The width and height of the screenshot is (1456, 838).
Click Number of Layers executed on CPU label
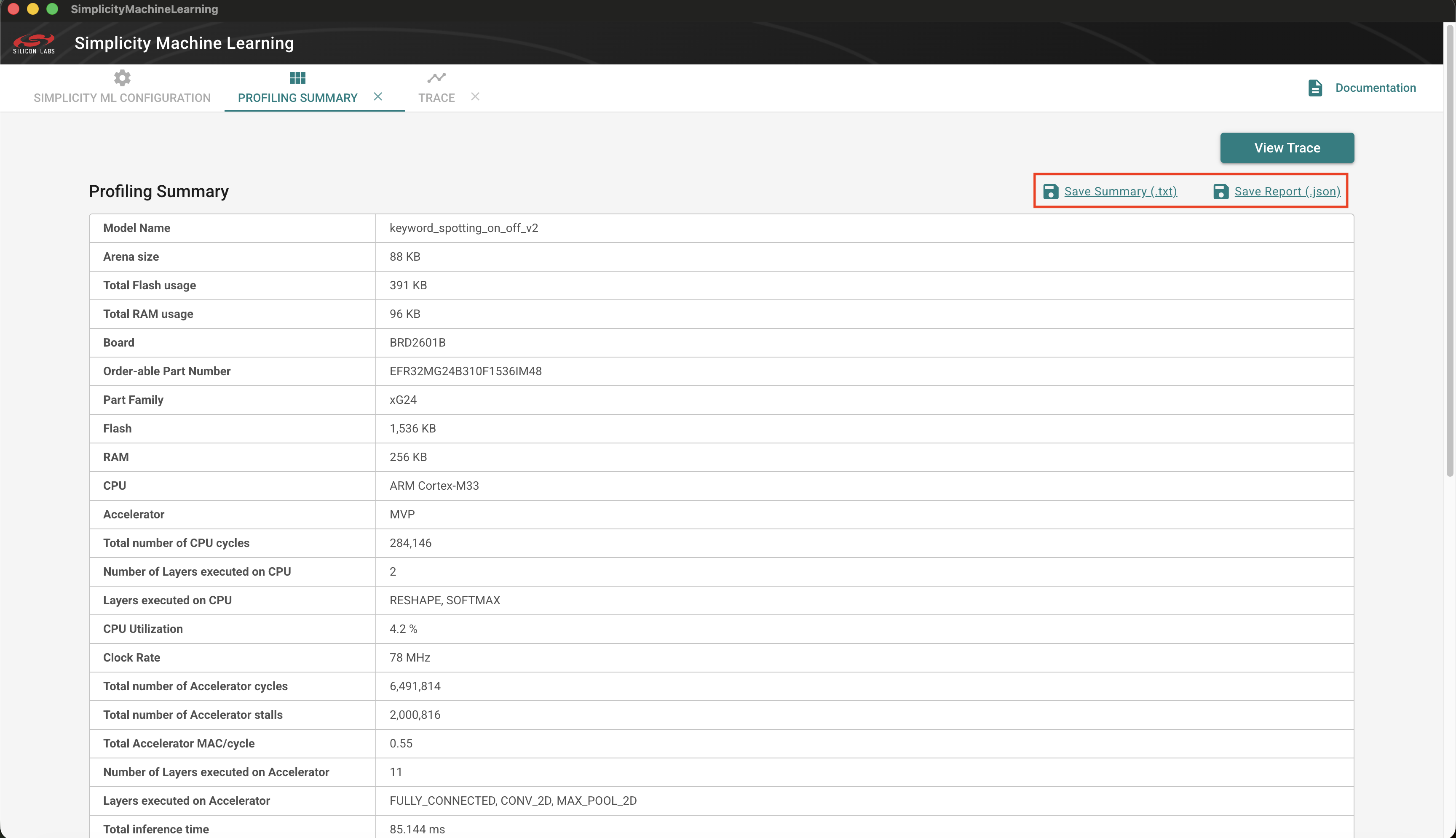[x=197, y=572]
